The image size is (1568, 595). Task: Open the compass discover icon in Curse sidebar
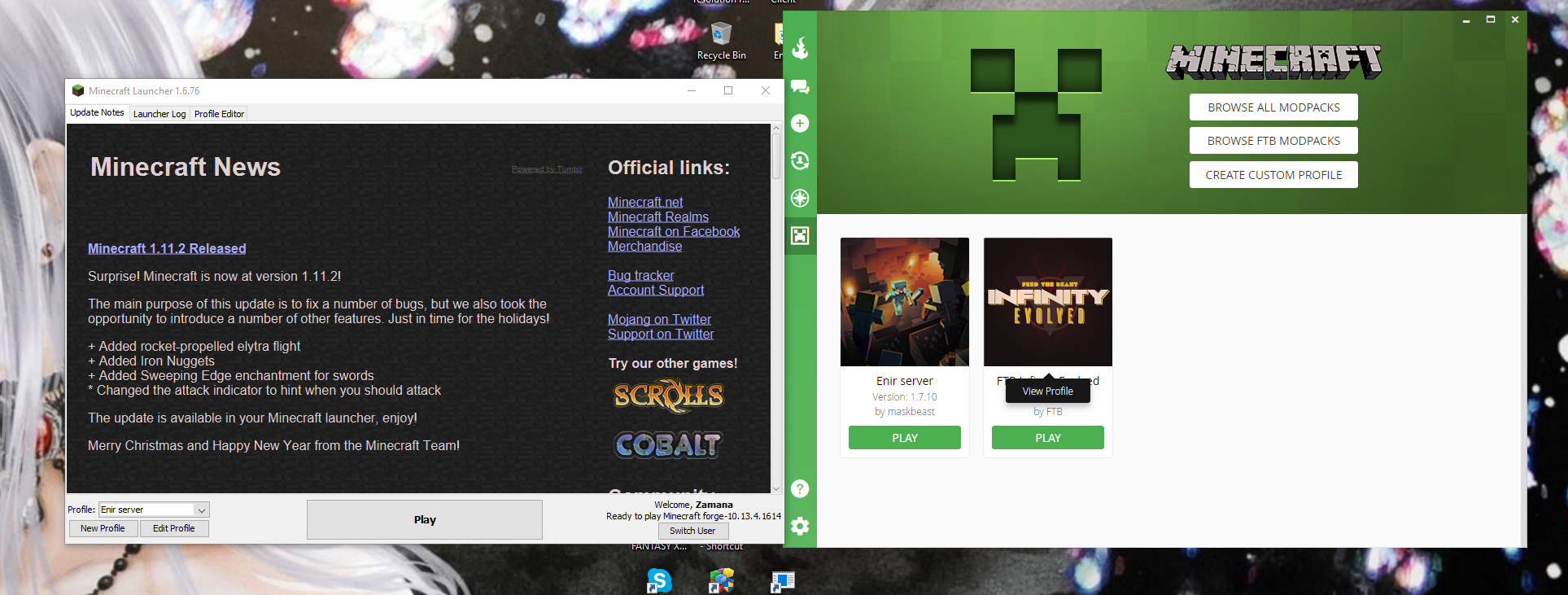800,198
